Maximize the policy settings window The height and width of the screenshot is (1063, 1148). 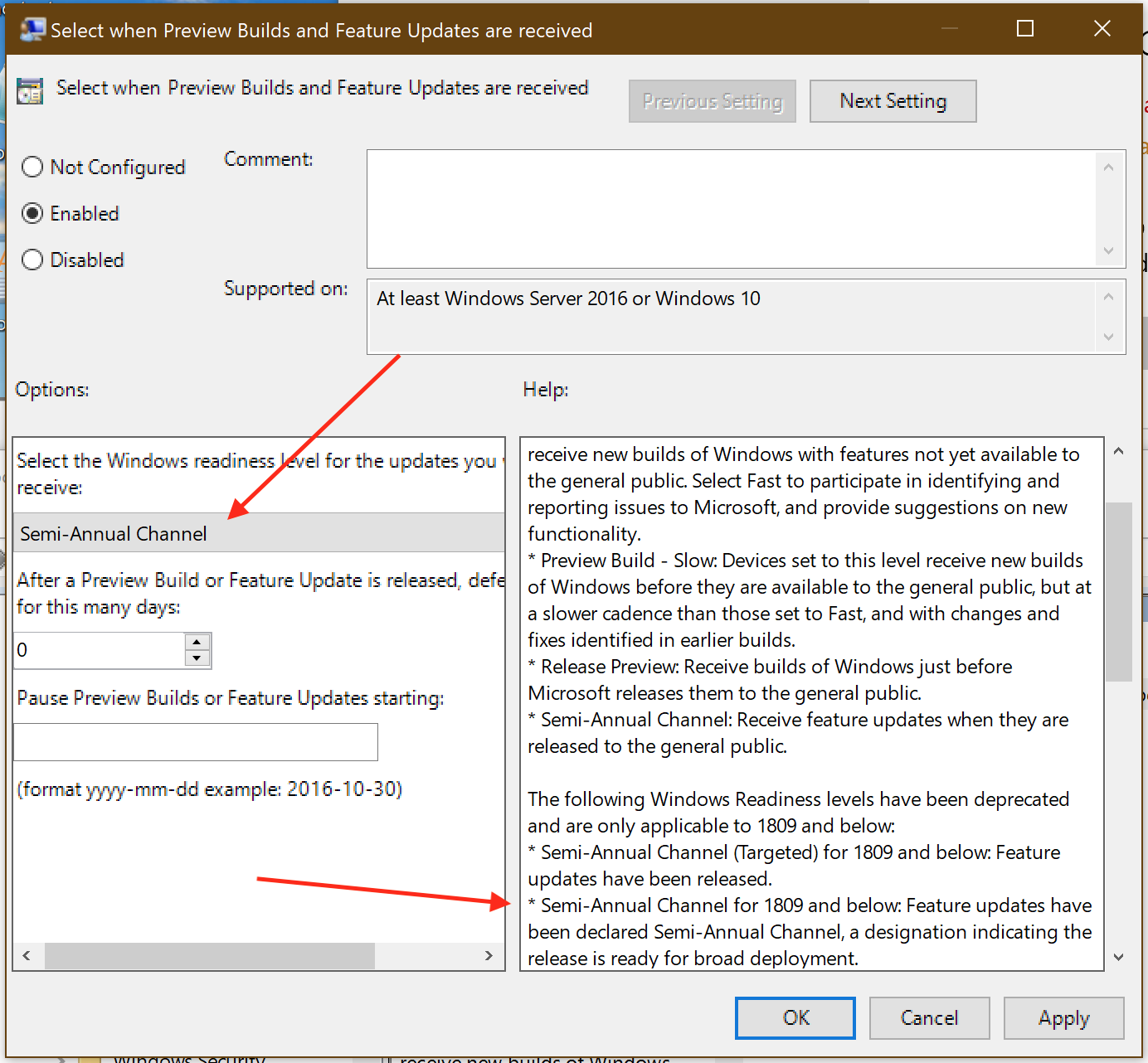pyautogui.click(x=1025, y=29)
